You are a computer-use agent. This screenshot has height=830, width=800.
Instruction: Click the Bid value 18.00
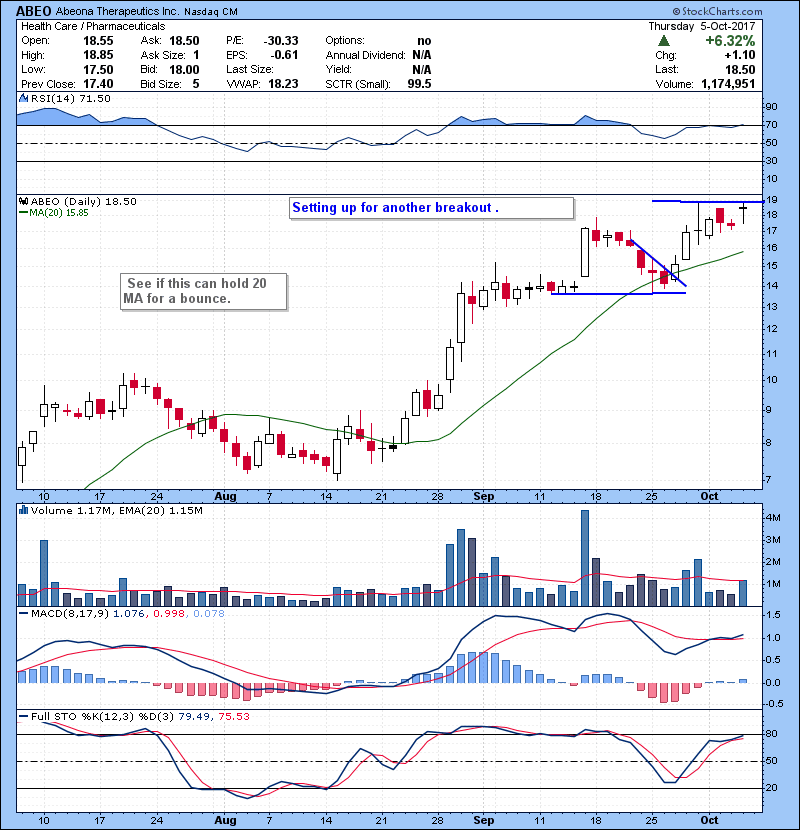pos(184,69)
